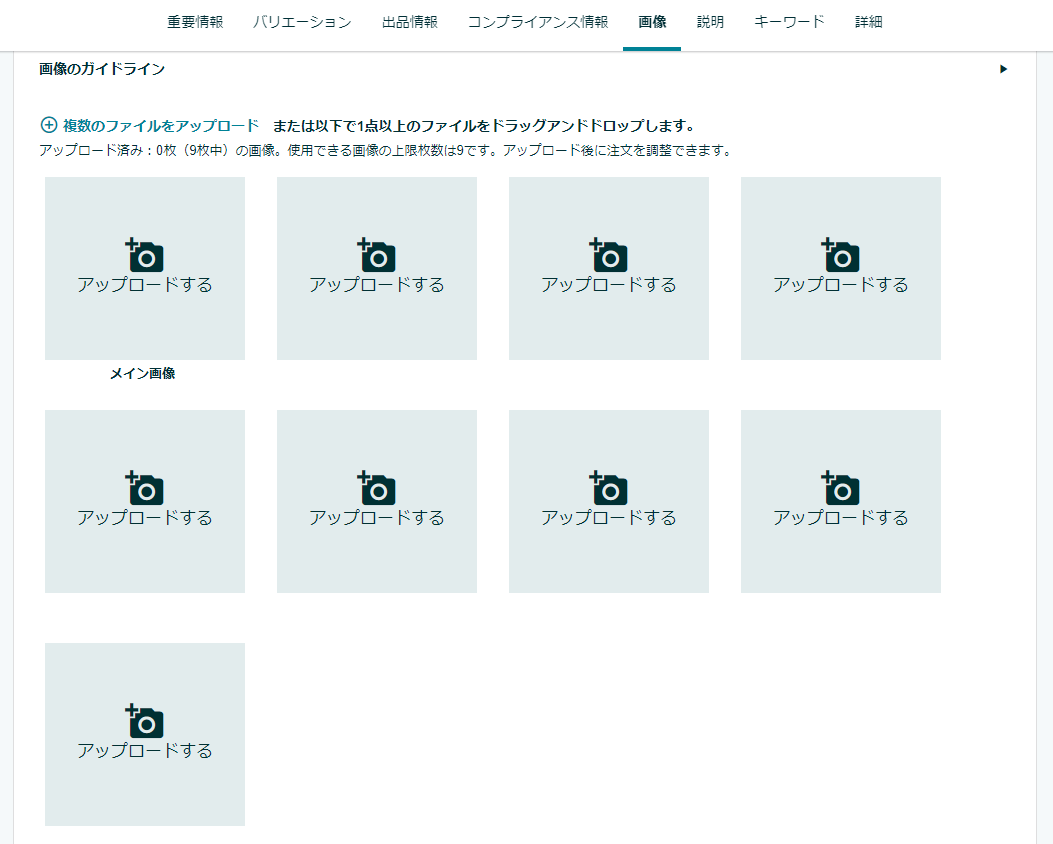Open the 画像のガイドライン section header

tap(102, 70)
